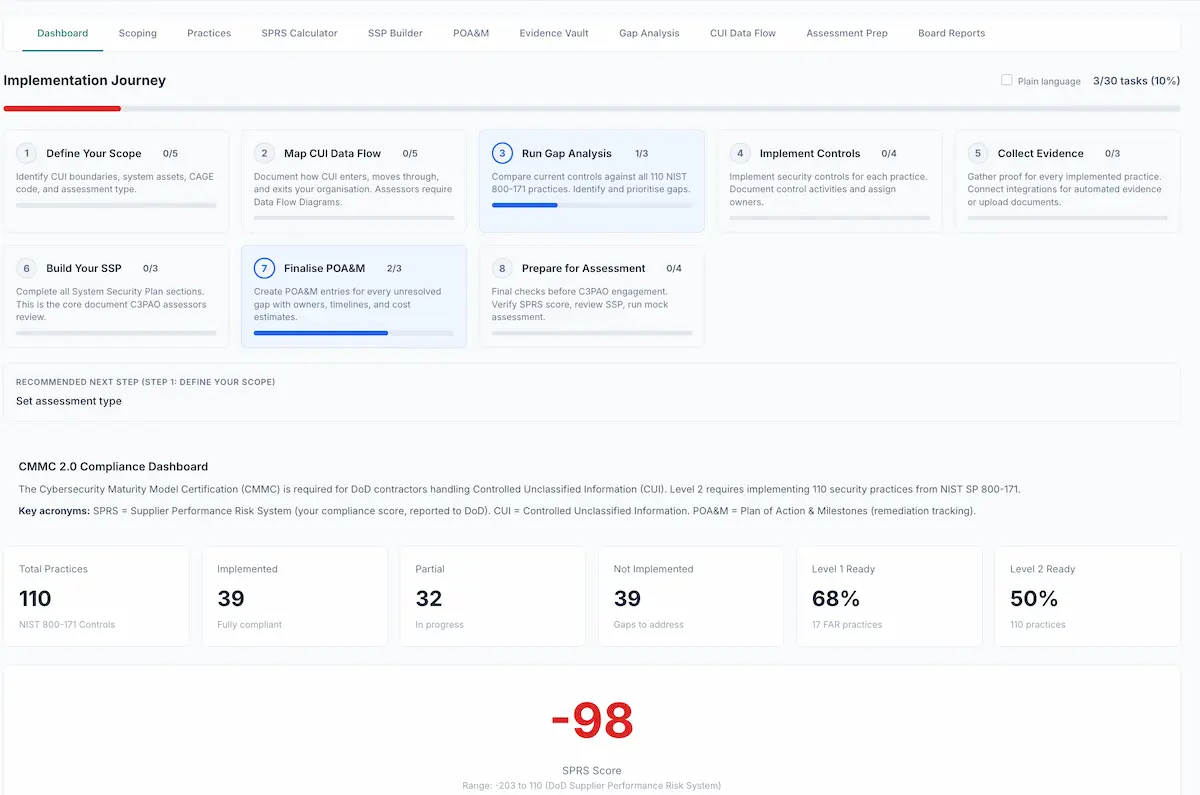Image resolution: width=1200 pixels, height=795 pixels.
Task: Expand the recommended next step panel
Action: [594, 395]
